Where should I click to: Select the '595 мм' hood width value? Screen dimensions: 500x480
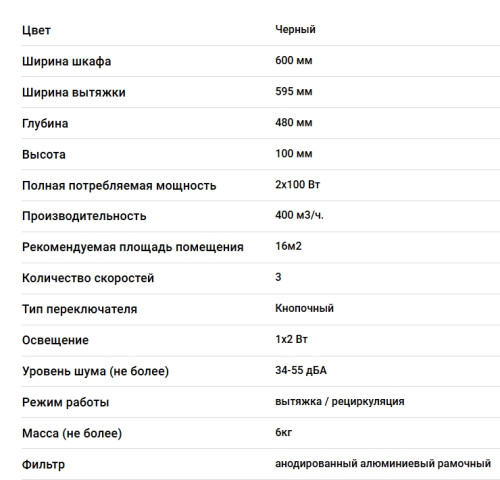click(x=294, y=91)
